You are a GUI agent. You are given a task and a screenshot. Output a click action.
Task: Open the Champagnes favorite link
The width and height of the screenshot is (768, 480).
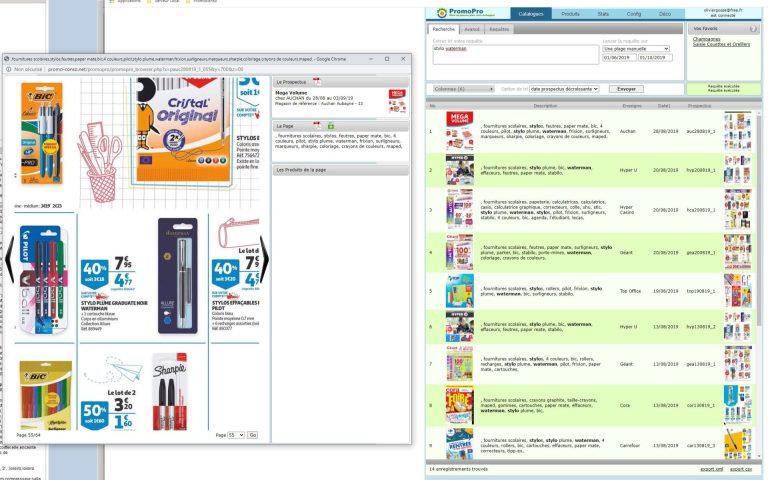tap(708, 39)
